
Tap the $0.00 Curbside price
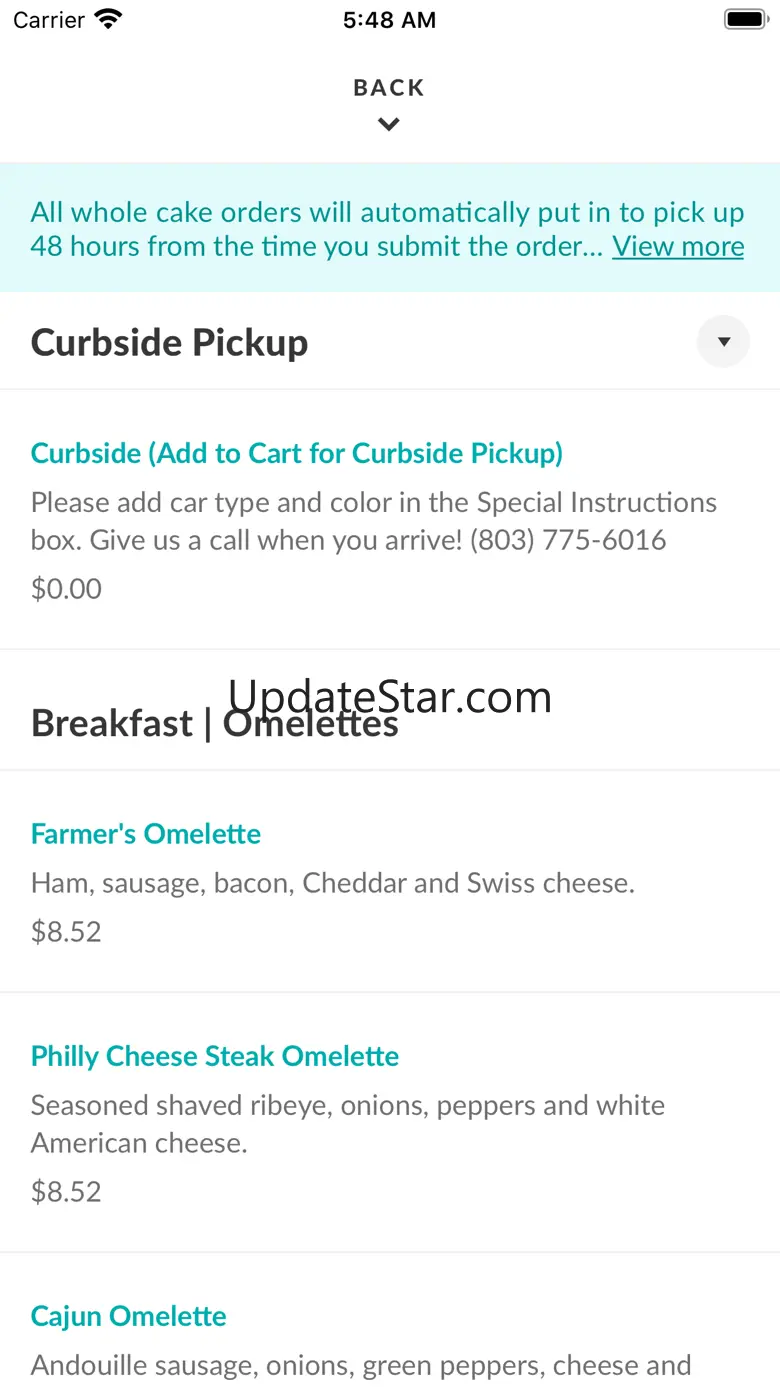point(66,588)
